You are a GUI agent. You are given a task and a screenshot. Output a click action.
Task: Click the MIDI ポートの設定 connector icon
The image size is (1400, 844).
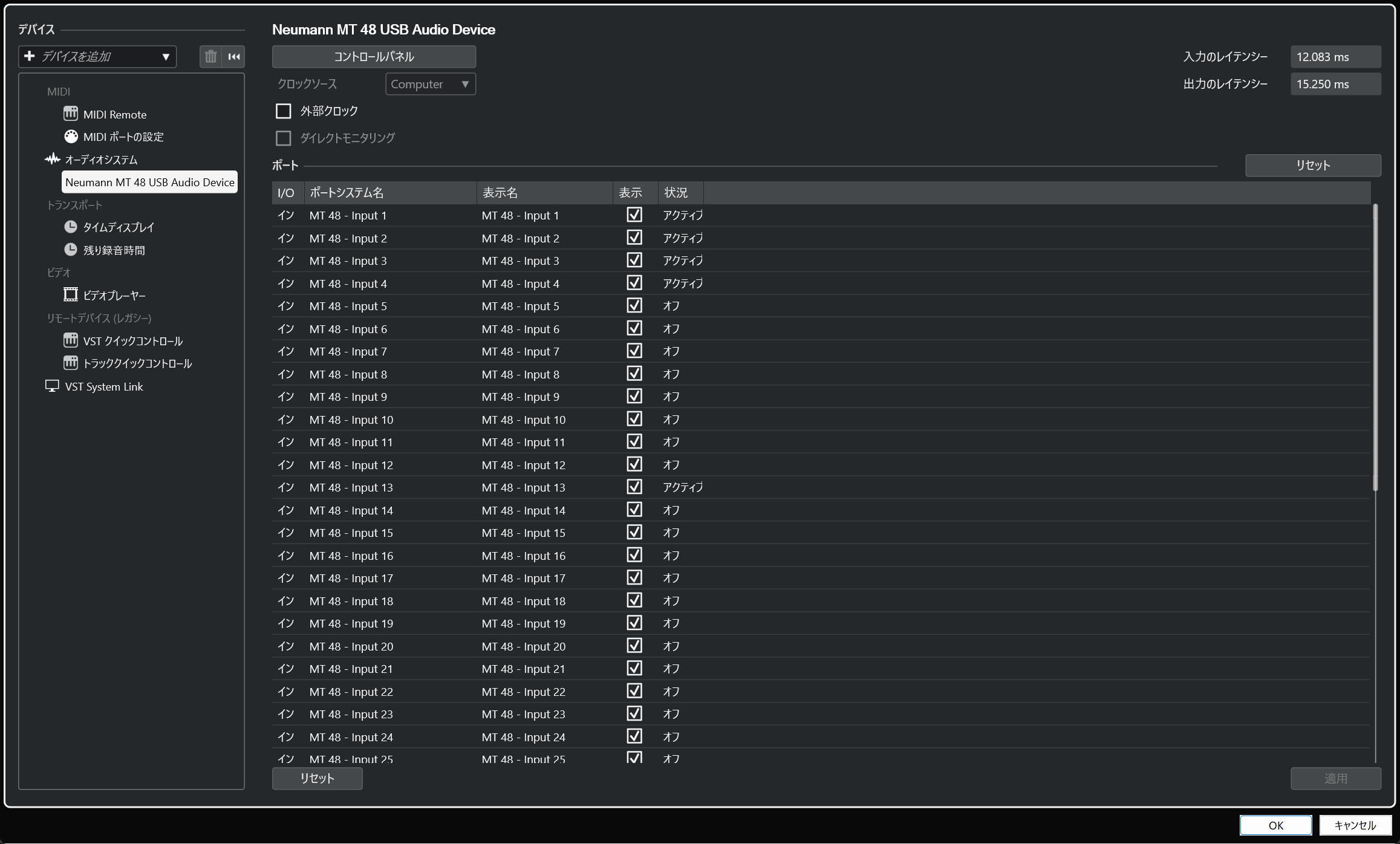click(x=71, y=137)
